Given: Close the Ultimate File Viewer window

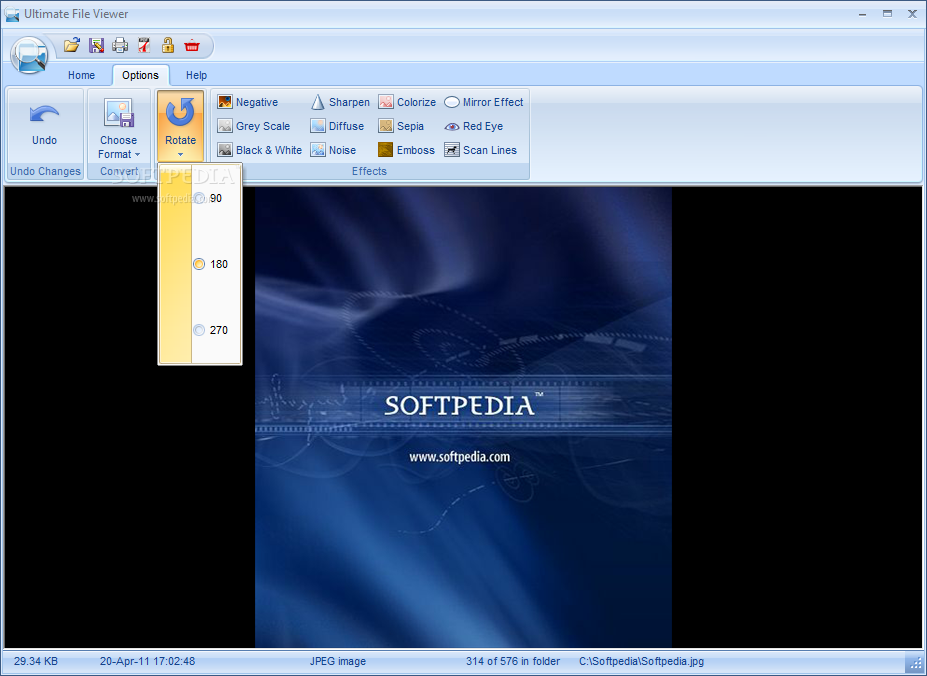Looking at the screenshot, I should pyautogui.click(x=912, y=14).
